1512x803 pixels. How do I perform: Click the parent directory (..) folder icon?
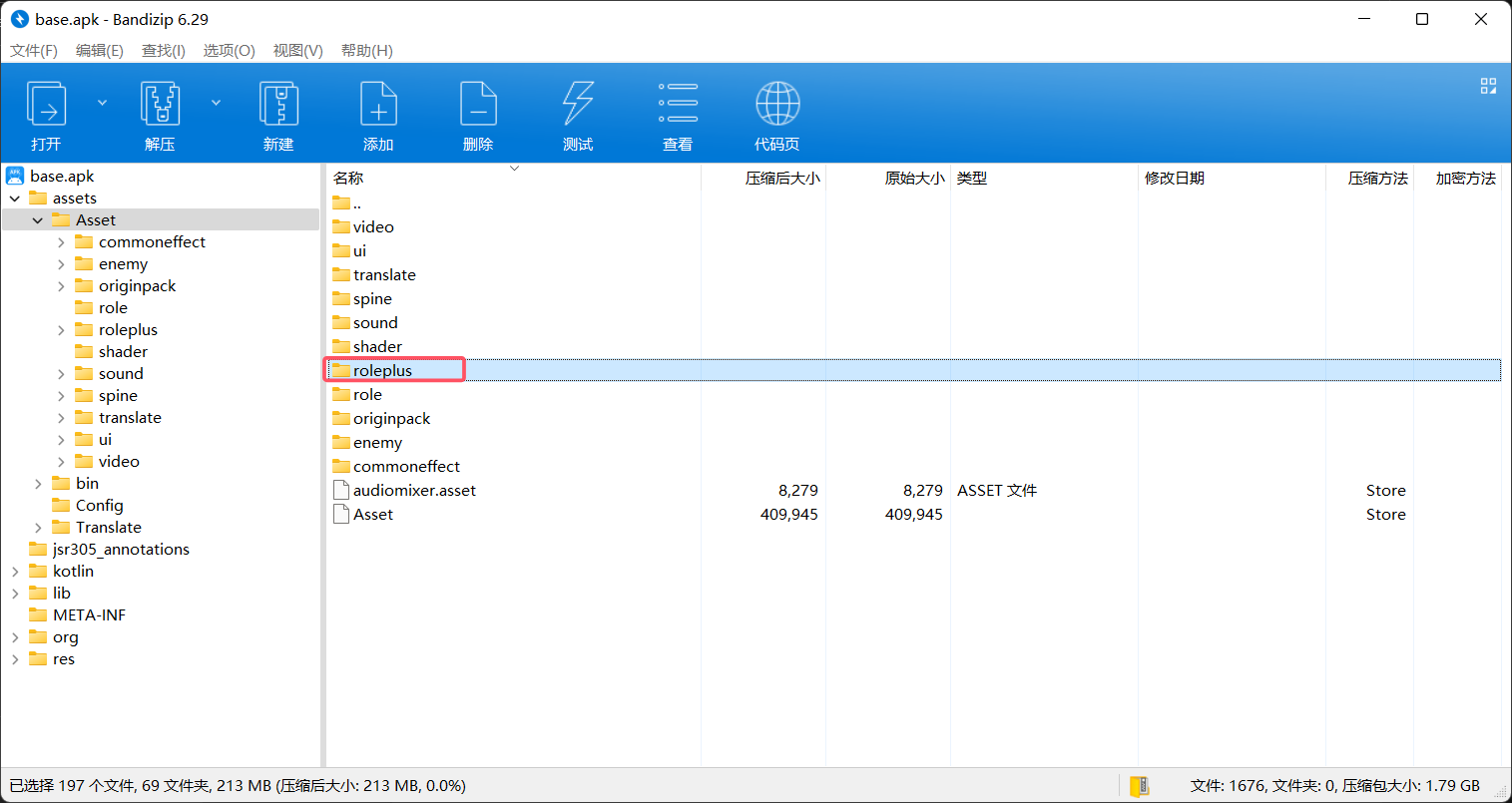(341, 202)
